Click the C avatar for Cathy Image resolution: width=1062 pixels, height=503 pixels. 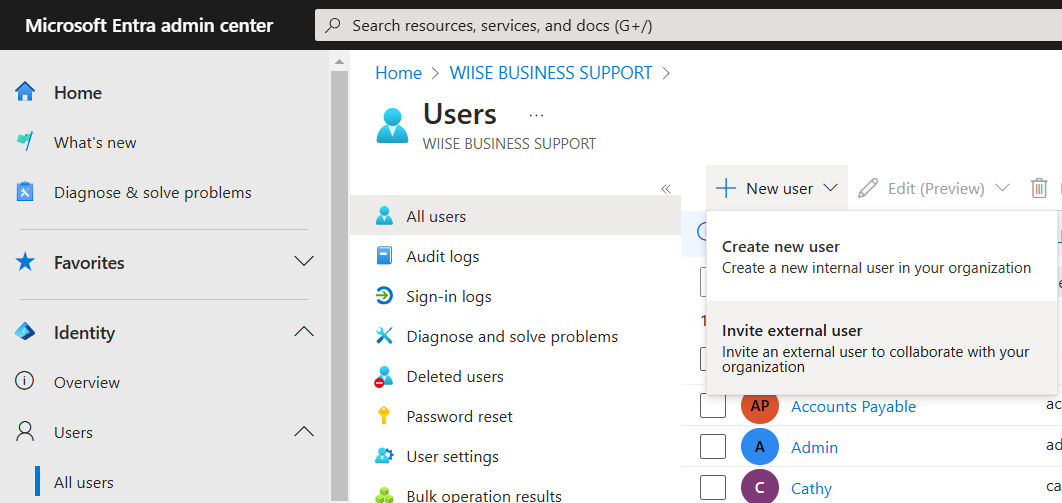pos(760,487)
